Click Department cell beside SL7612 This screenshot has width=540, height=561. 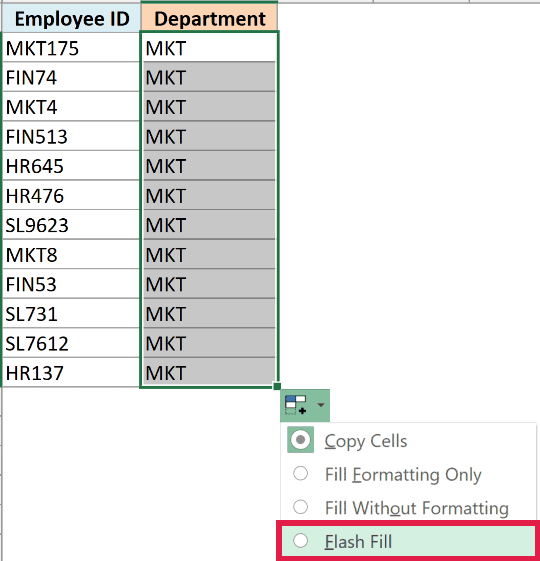(209, 343)
